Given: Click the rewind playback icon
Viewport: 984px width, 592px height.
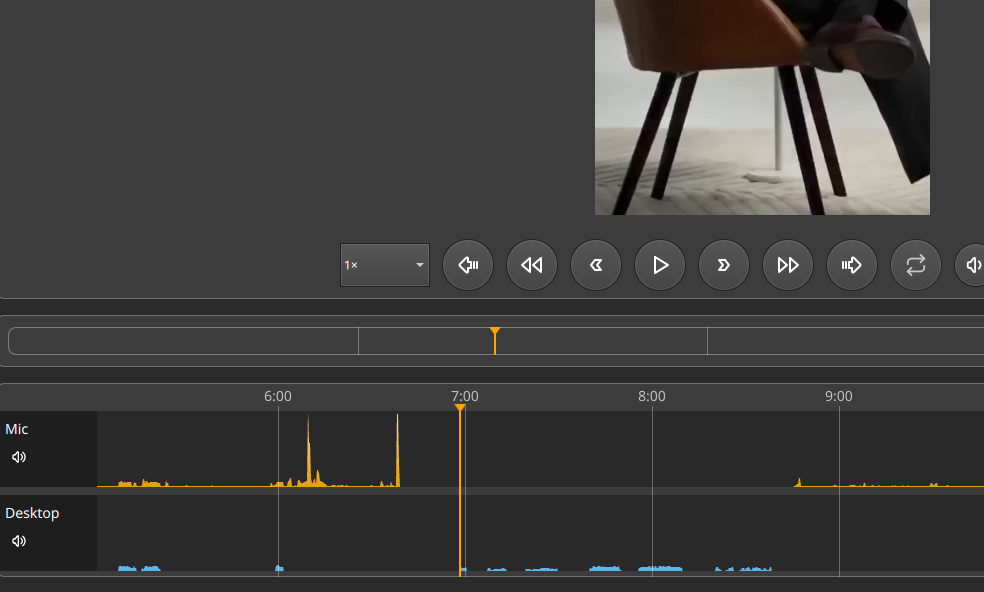Looking at the screenshot, I should pyautogui.click(x=532, y=265).
